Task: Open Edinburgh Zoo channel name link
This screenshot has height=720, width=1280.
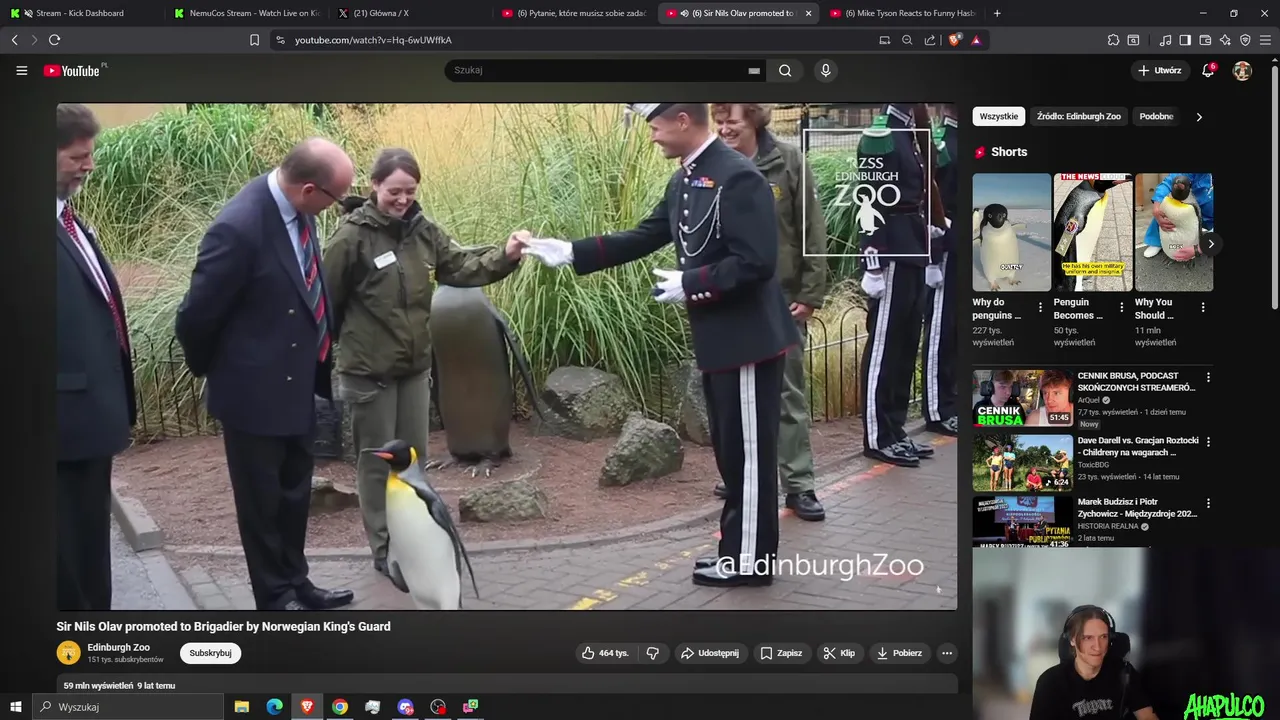Action: tap(118, 647)
